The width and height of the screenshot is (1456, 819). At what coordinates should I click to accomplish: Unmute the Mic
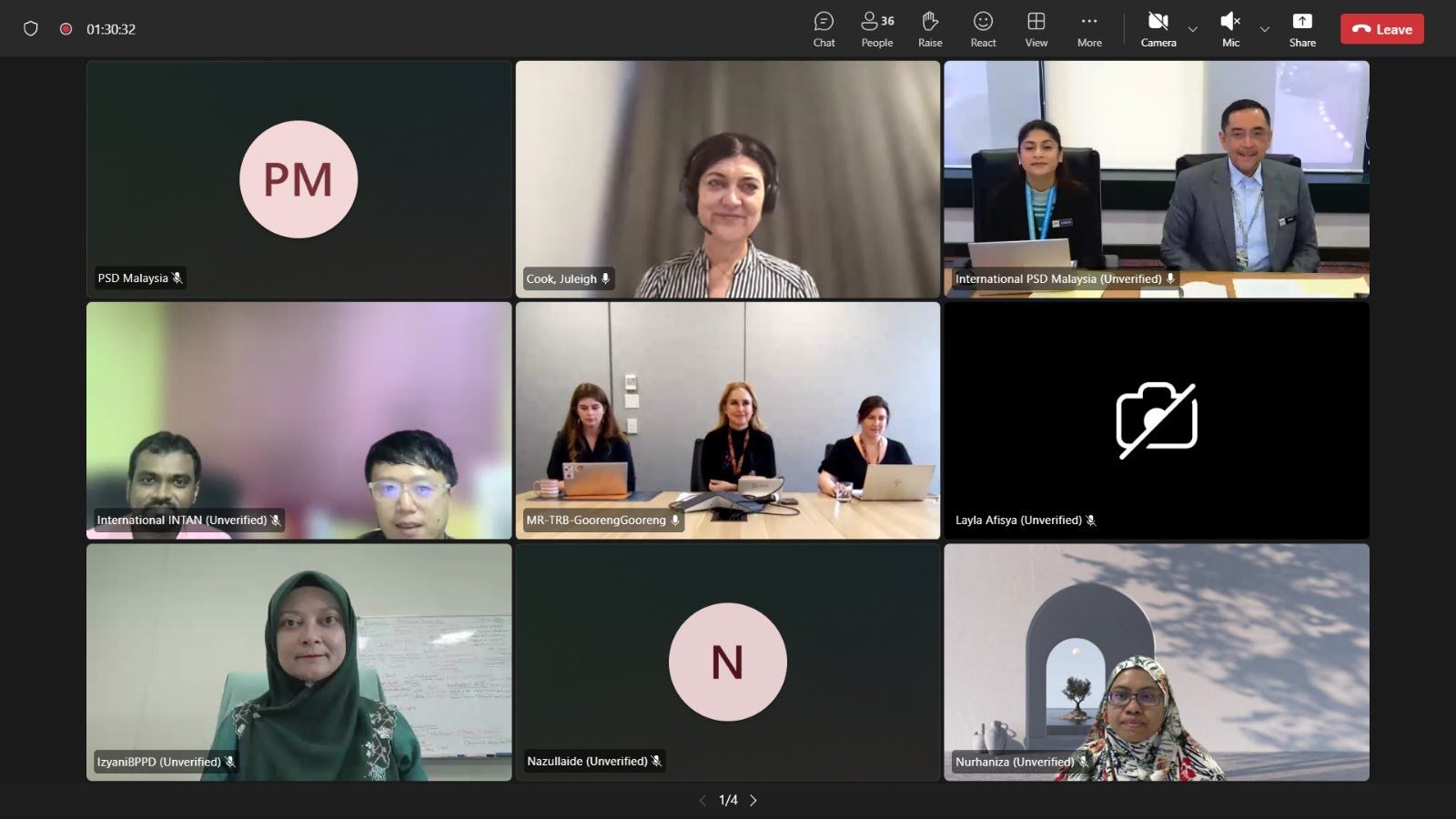(x=1230, y=29)
